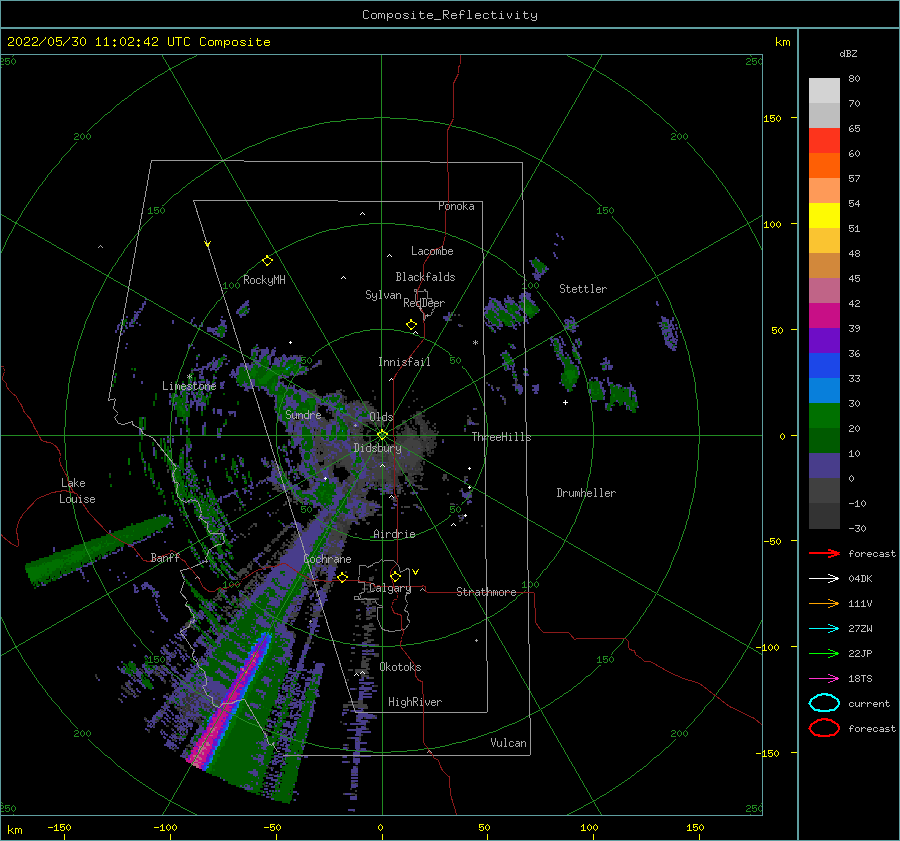Click the Didsbury label
The width and height of the screenshot is (900, 841).
point(377,448)
